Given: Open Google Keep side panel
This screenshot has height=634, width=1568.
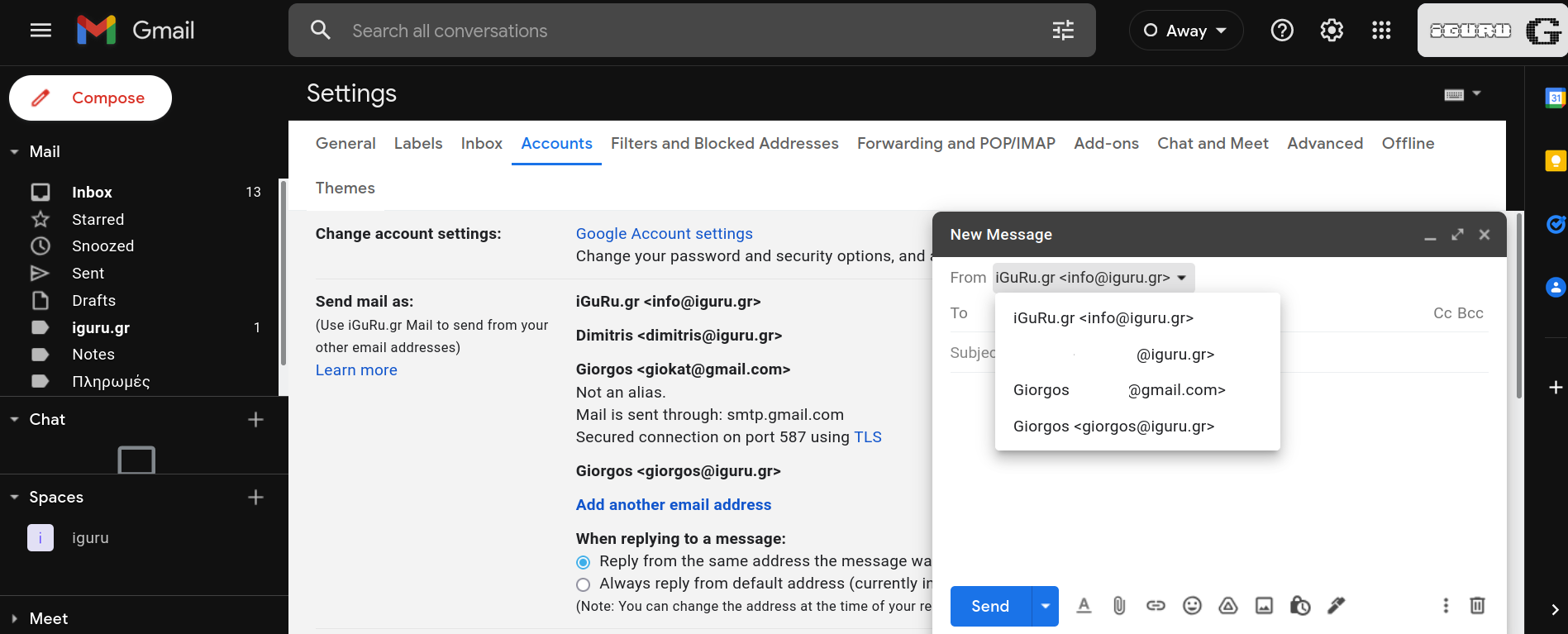Looking at the screenshot, I should 1556,160.
